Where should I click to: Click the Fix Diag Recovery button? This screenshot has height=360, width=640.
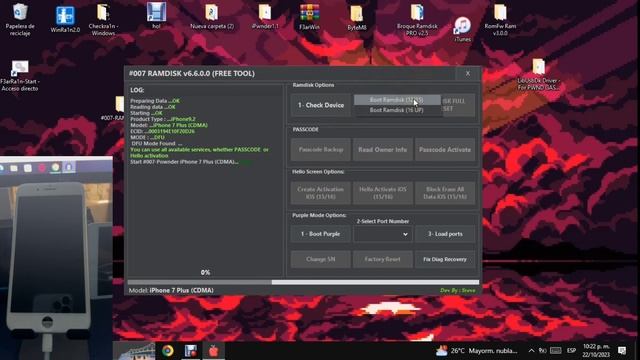pyautogui.click(x=445, y=260)
